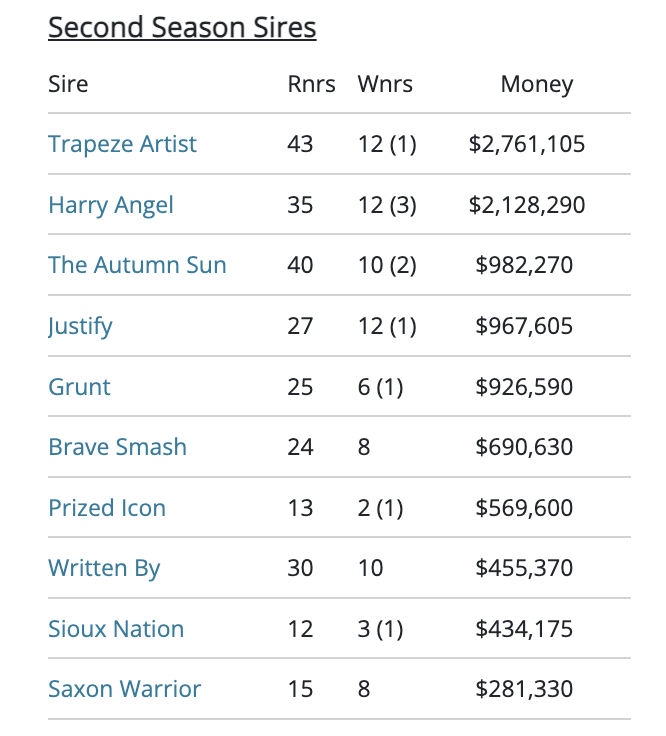The width and height of the screenshot is (666, 736).
Task: Select the Sioux Nation link
Action: tap(116, 629)
